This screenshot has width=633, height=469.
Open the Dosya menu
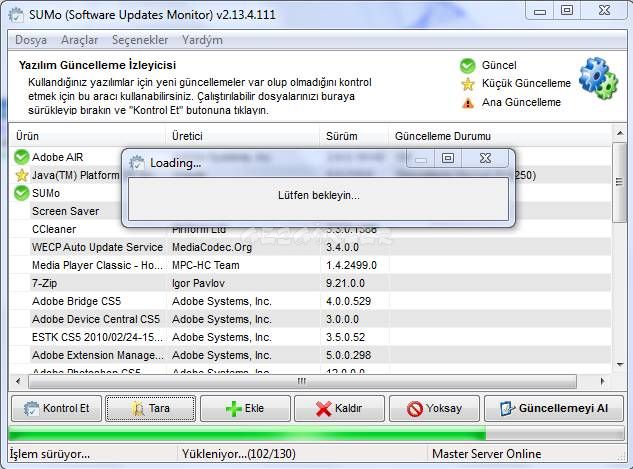(x=31, y=40)
